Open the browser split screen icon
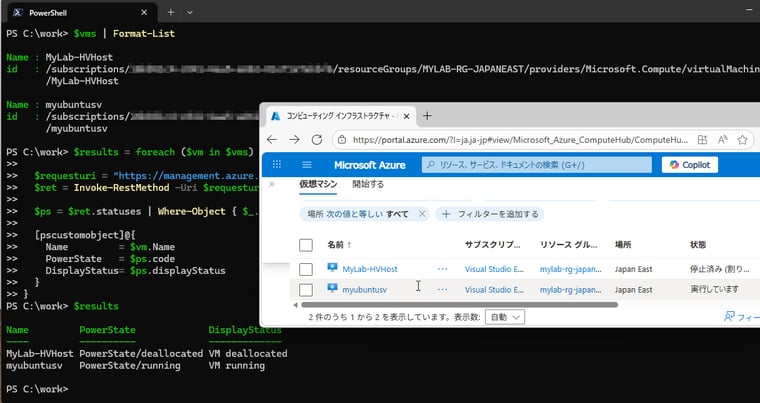Image resolution: width=760 pixels, height=403 pixels. click(x=702, y=140)
